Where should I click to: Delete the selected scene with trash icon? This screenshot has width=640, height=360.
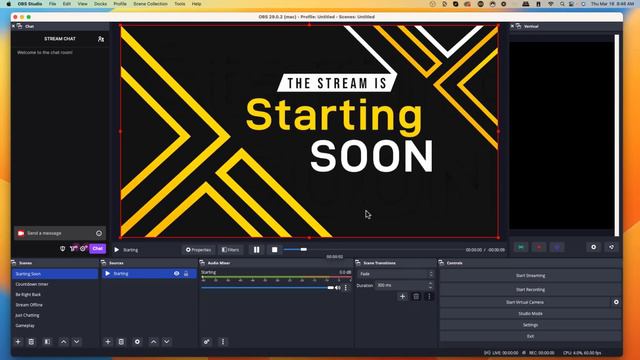[x=31, y=342]
